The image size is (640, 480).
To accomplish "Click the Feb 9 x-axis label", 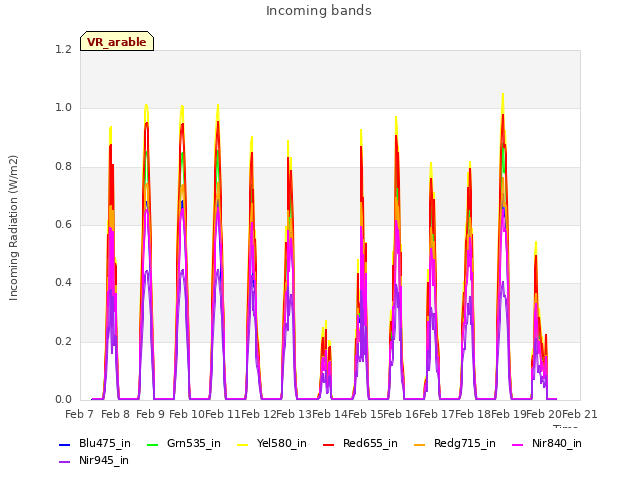I will tap(150, 414).
